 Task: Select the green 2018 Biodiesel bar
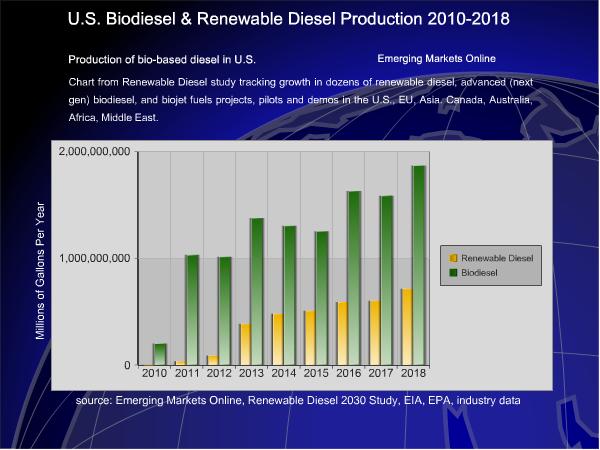[x=419, y=266]
